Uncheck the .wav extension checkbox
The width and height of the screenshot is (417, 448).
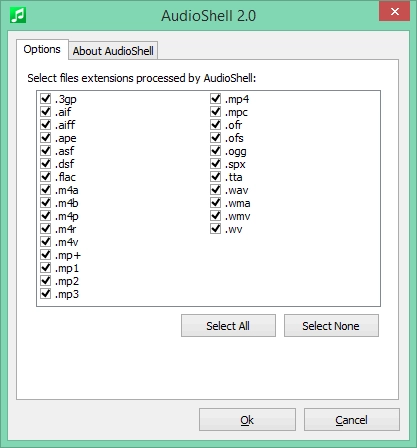(x=216, y=190)
